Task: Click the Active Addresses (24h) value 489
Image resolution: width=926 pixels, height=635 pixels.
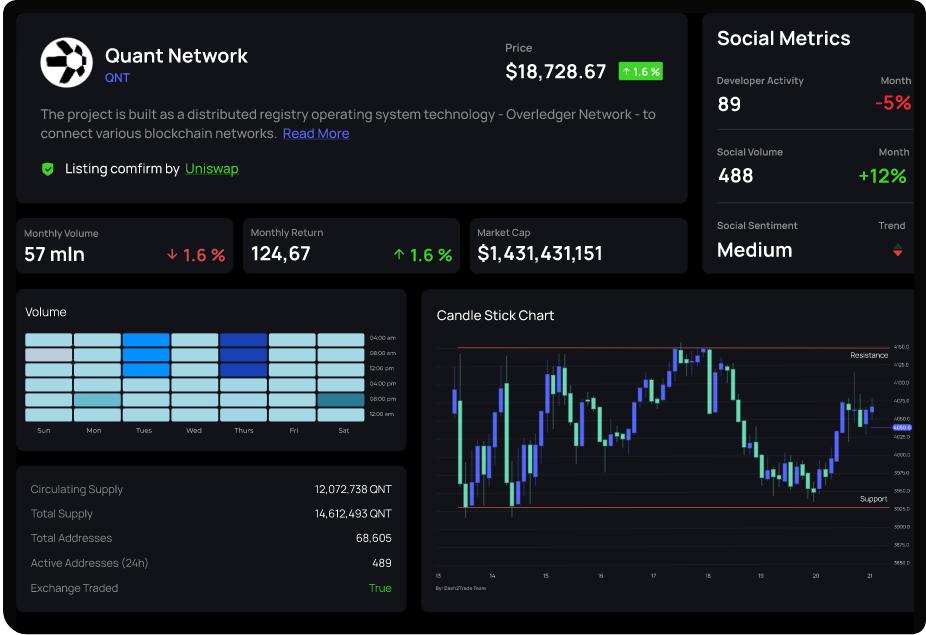Action: click(382, 564)
